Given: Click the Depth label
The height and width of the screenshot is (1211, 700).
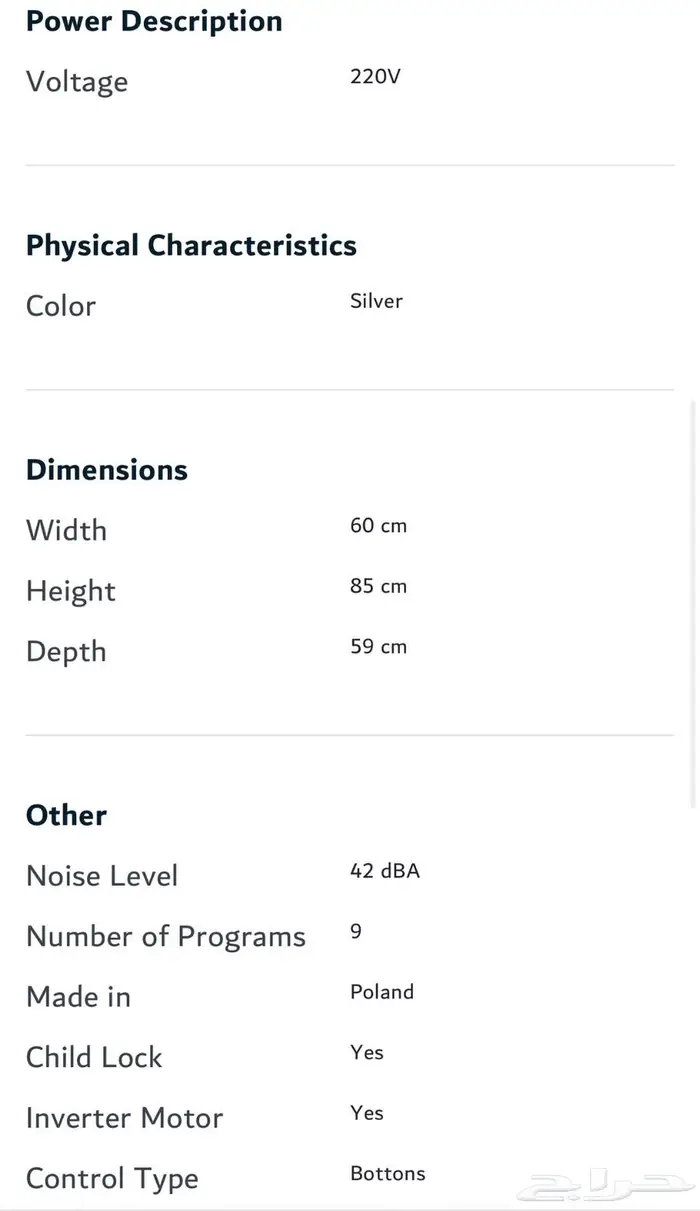Looking at the screenshot, I should coord(66,651).
